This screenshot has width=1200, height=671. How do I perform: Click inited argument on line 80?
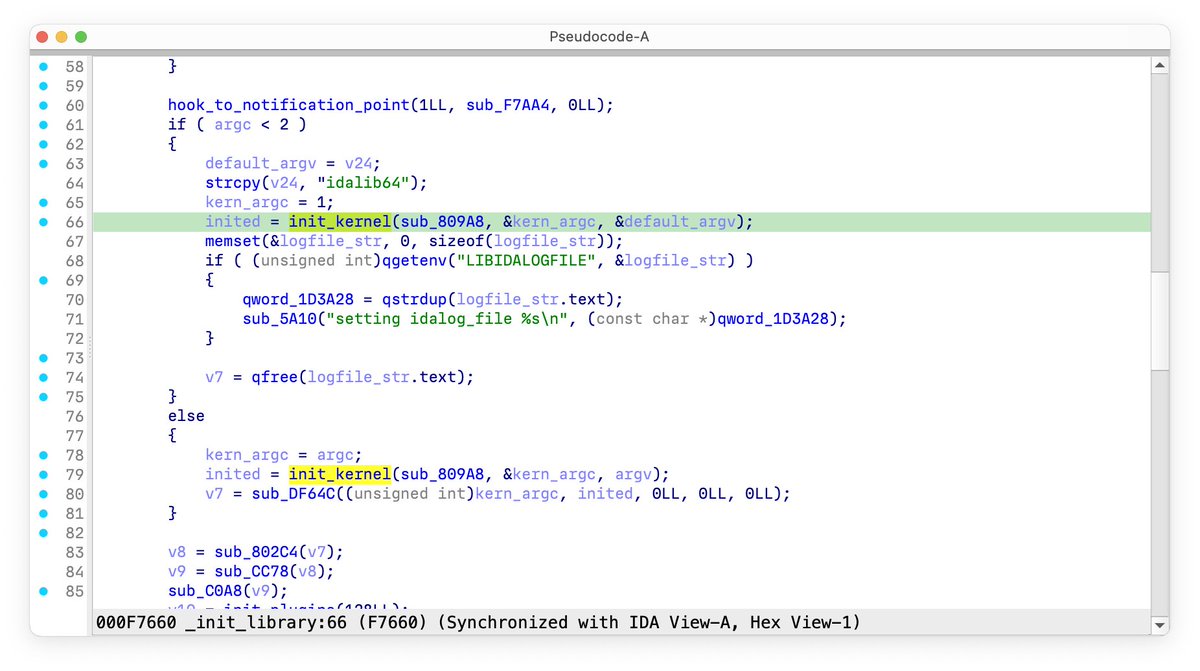click(605, 494)
